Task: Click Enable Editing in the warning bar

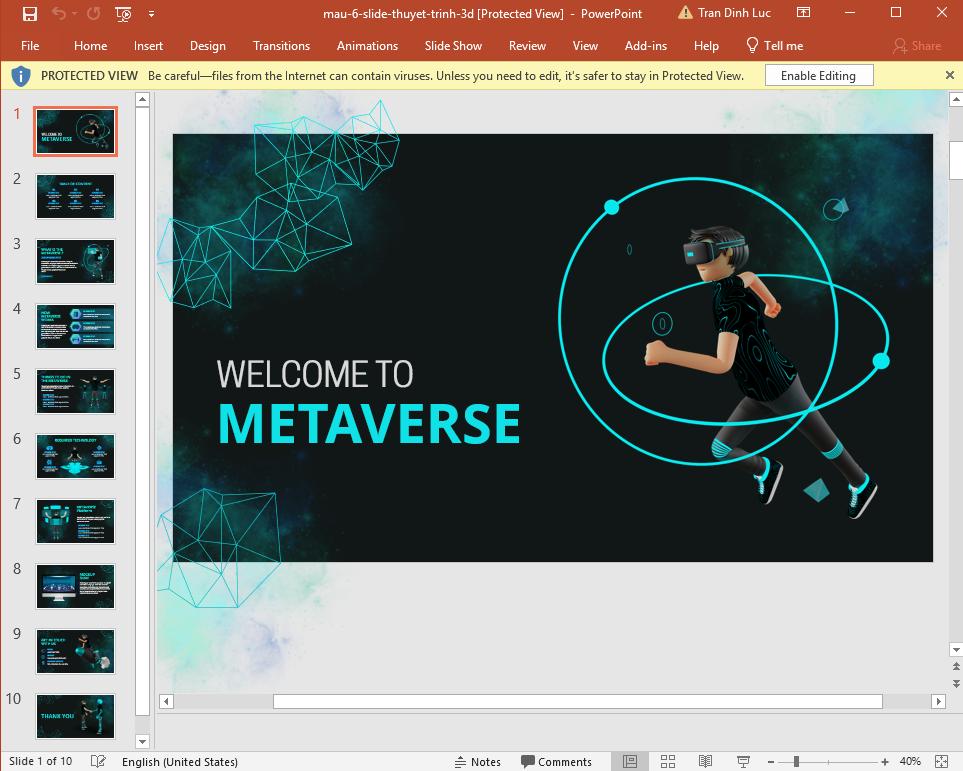Action: [818, 75]
